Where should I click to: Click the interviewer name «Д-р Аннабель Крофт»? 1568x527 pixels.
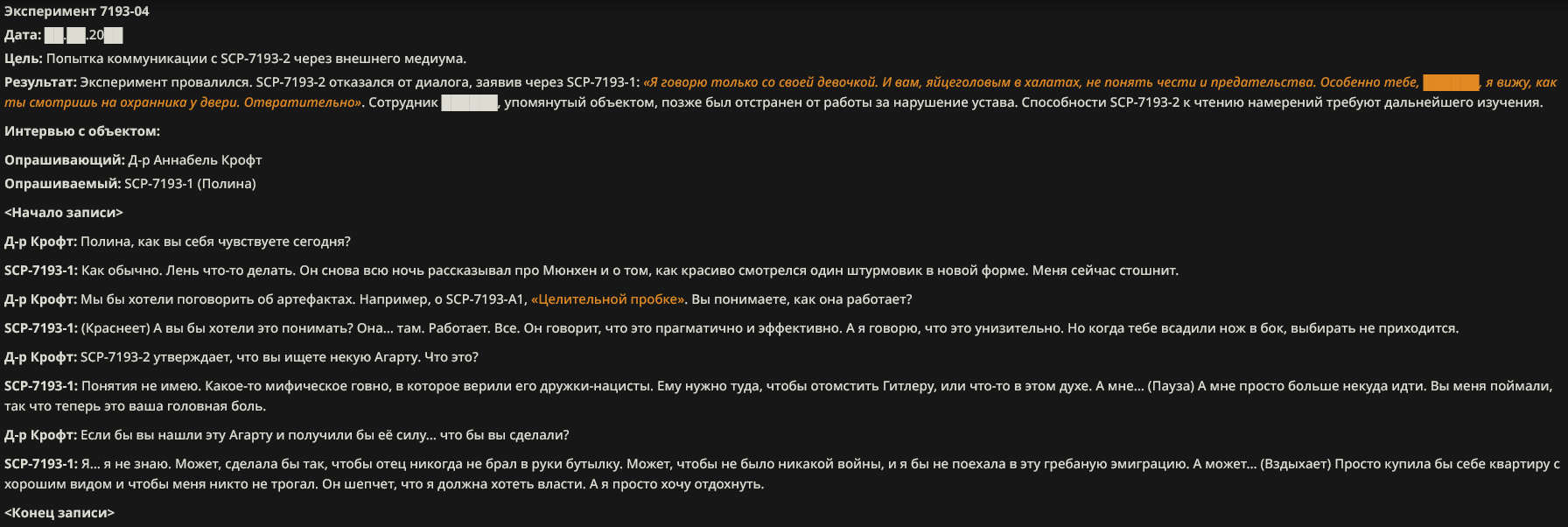195,160
